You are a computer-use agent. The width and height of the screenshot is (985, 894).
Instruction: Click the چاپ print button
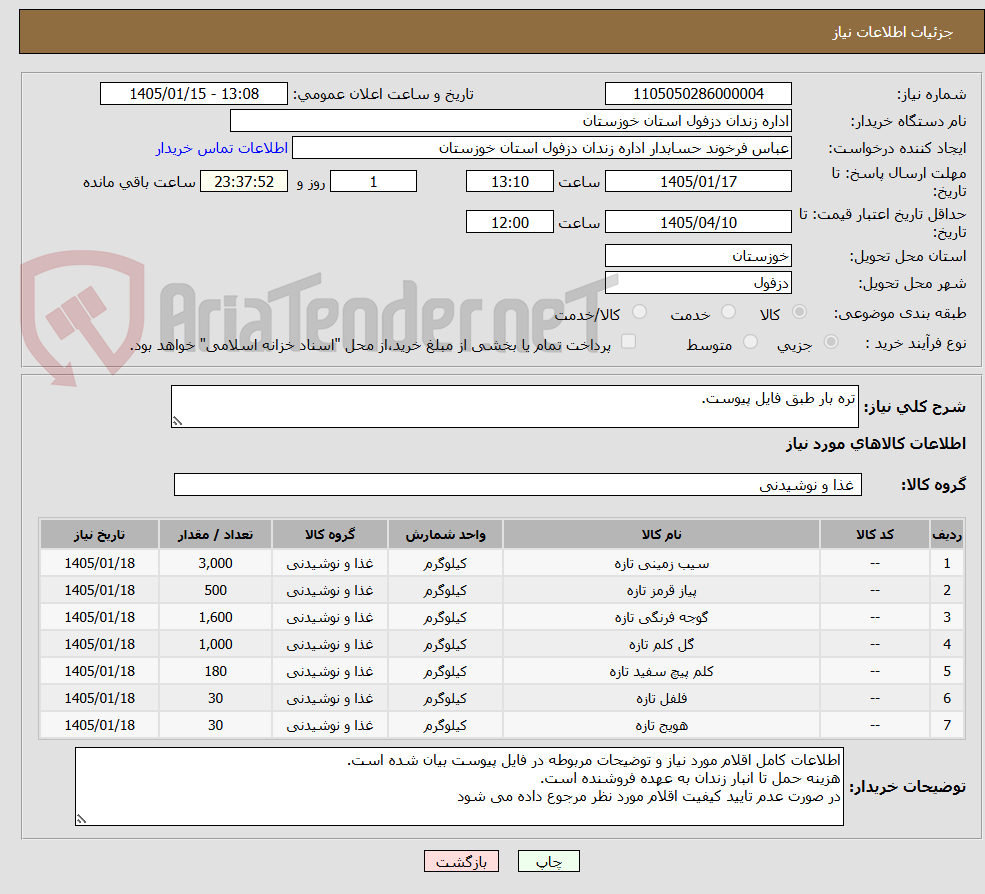tap(548, 861)
